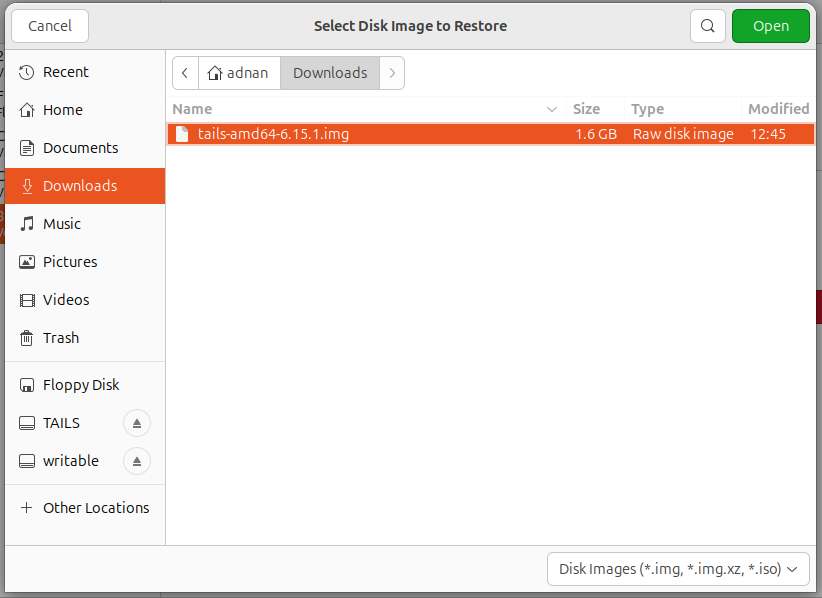Click the Floppy Disk icon in sidebar
The width and height of the screenshot is (822, 598).
(27, 385)
